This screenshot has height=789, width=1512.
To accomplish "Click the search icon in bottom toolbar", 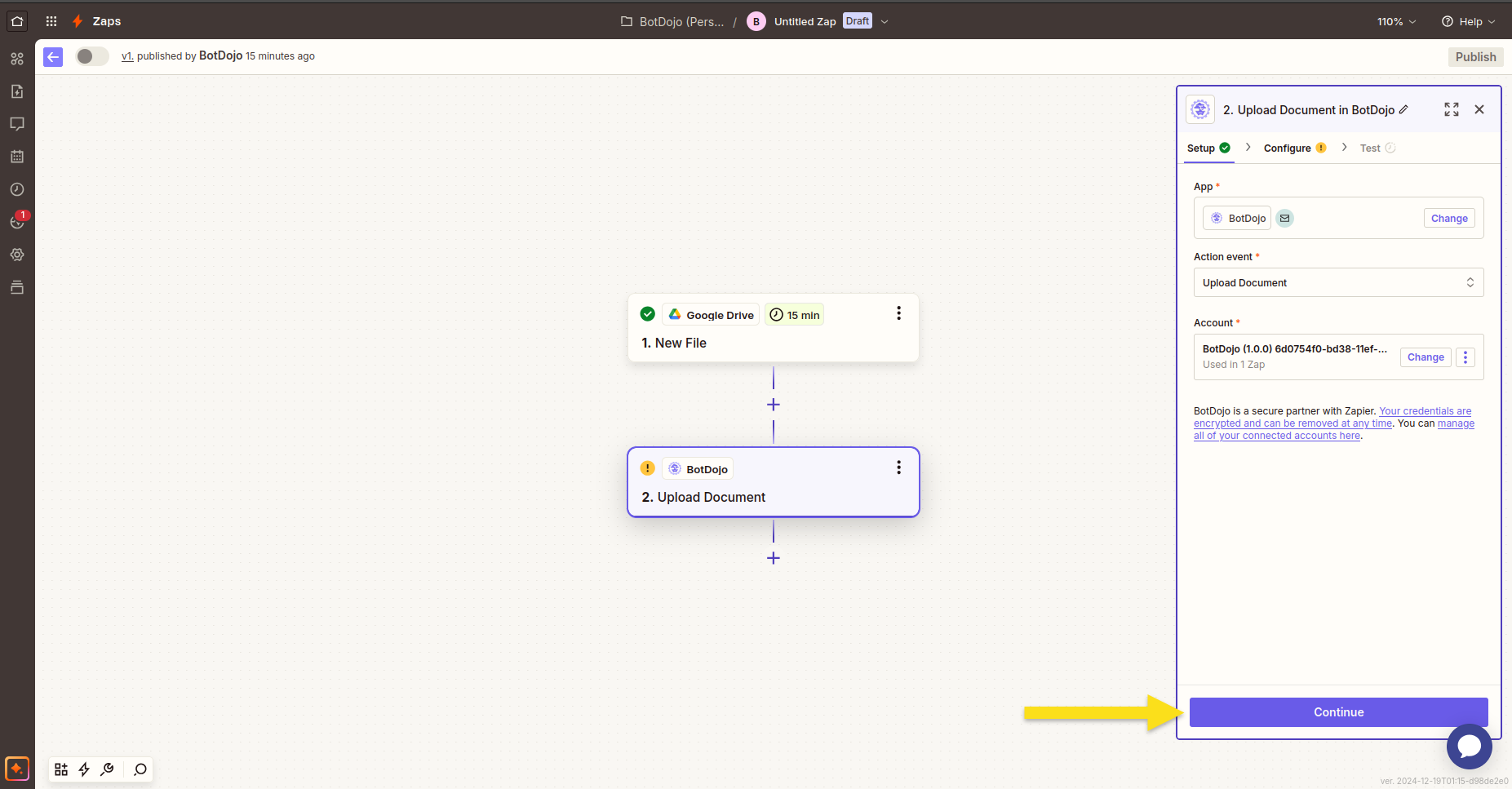I will (140, 769).
